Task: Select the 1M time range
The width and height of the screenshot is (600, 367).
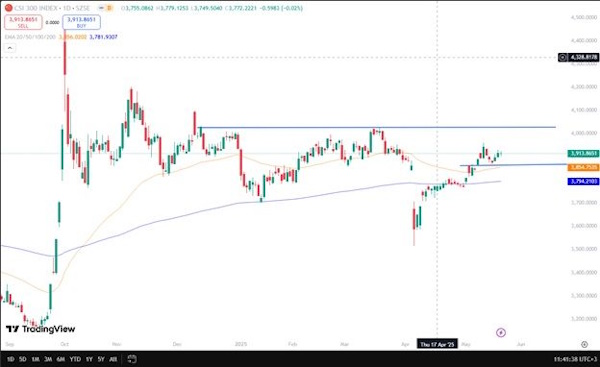Action: coord(35,359)
